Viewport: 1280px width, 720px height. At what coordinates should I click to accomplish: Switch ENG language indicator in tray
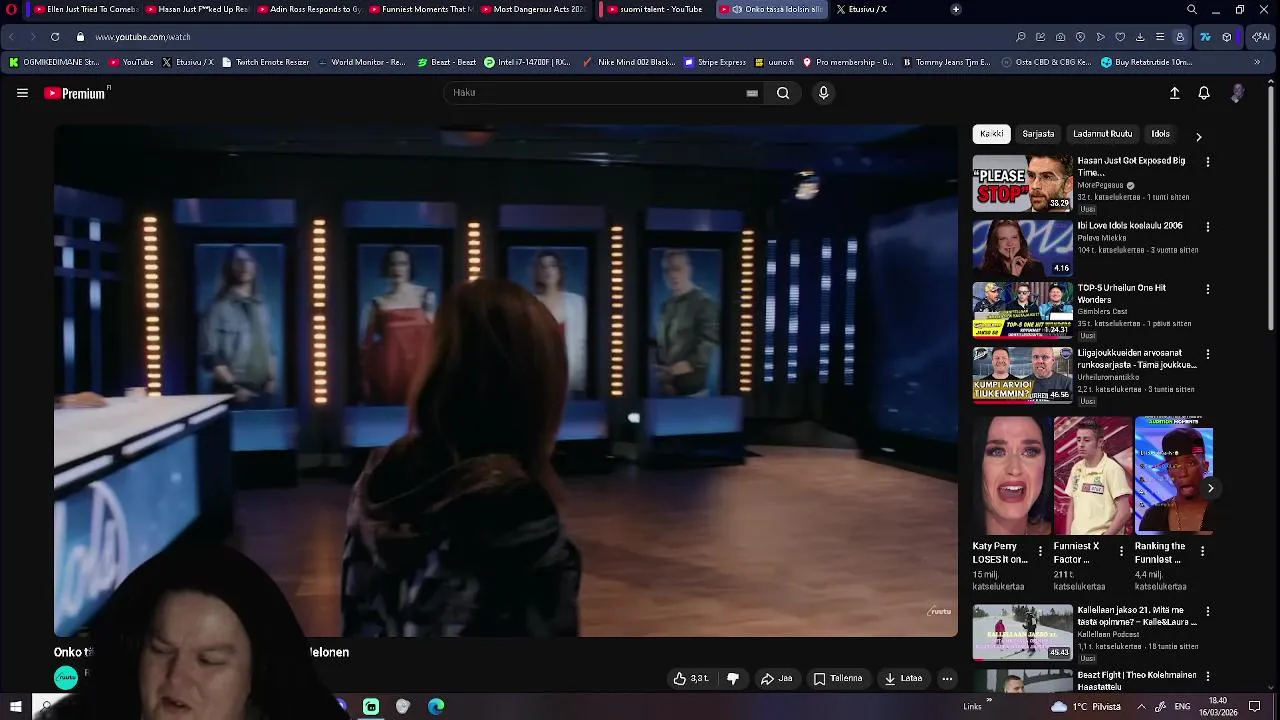click(x=1182, y=706)
